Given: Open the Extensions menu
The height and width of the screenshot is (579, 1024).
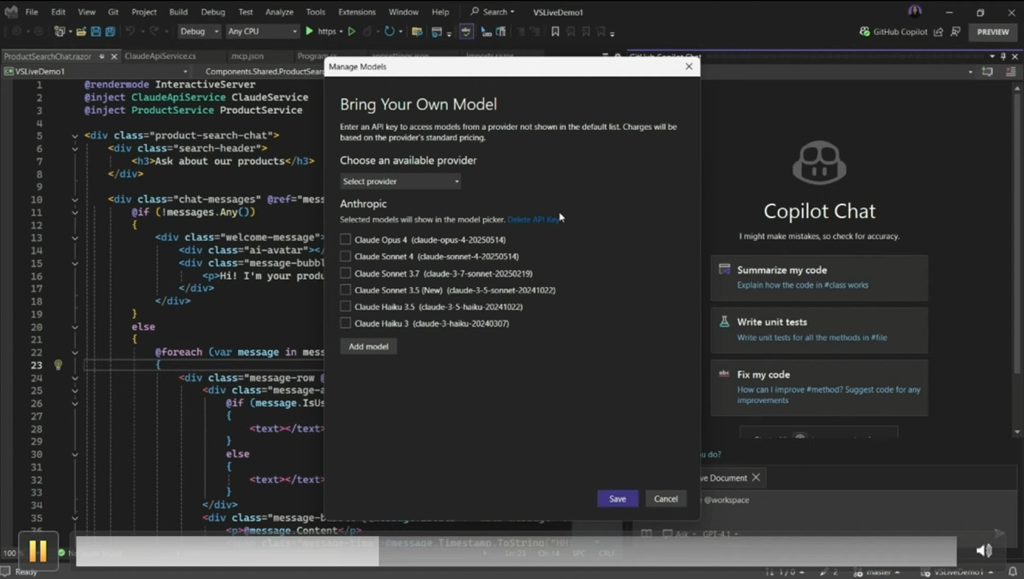Looking at the screenshot, I should tap(357, 12).
